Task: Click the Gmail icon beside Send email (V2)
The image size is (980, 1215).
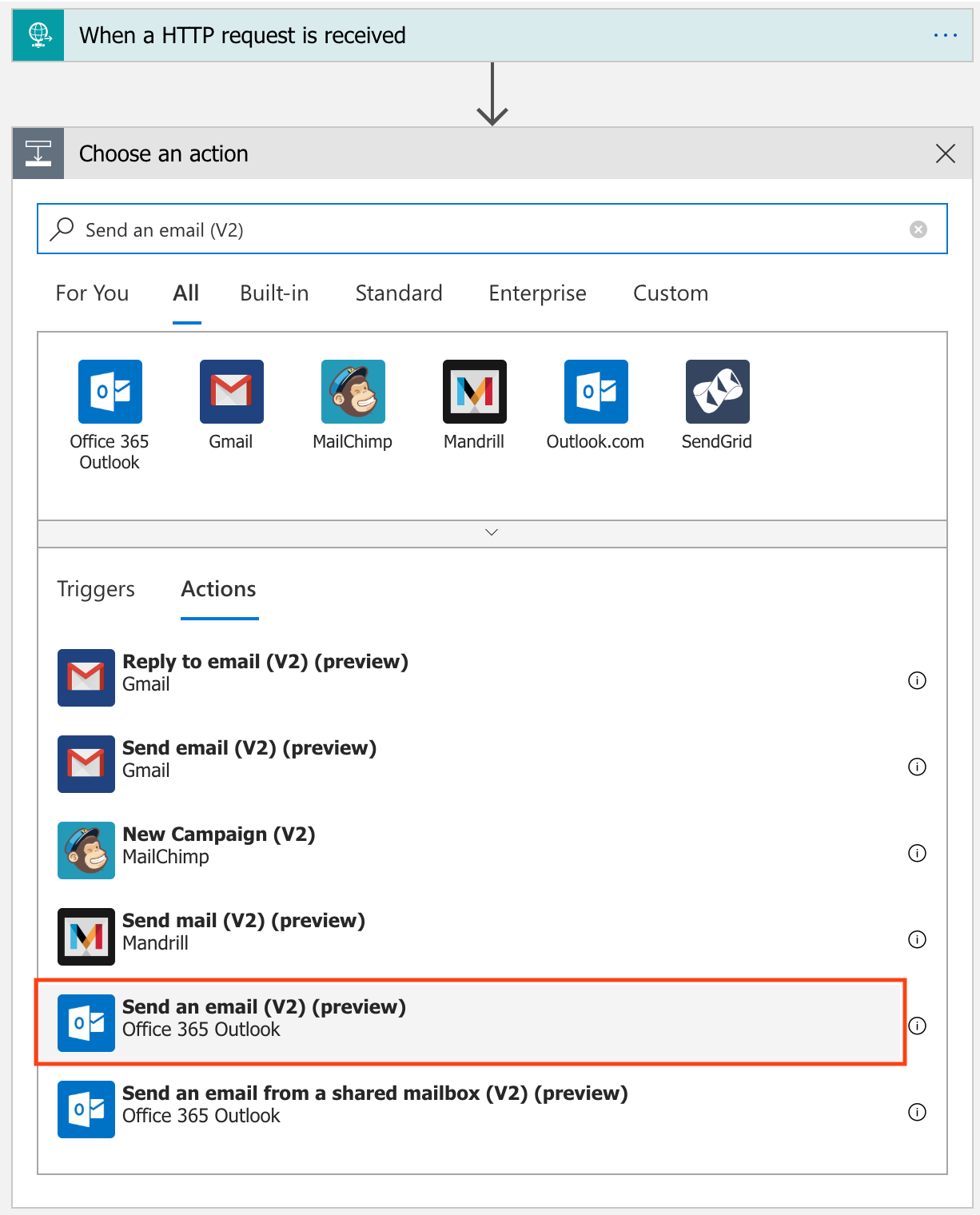Action: point(86,764)
